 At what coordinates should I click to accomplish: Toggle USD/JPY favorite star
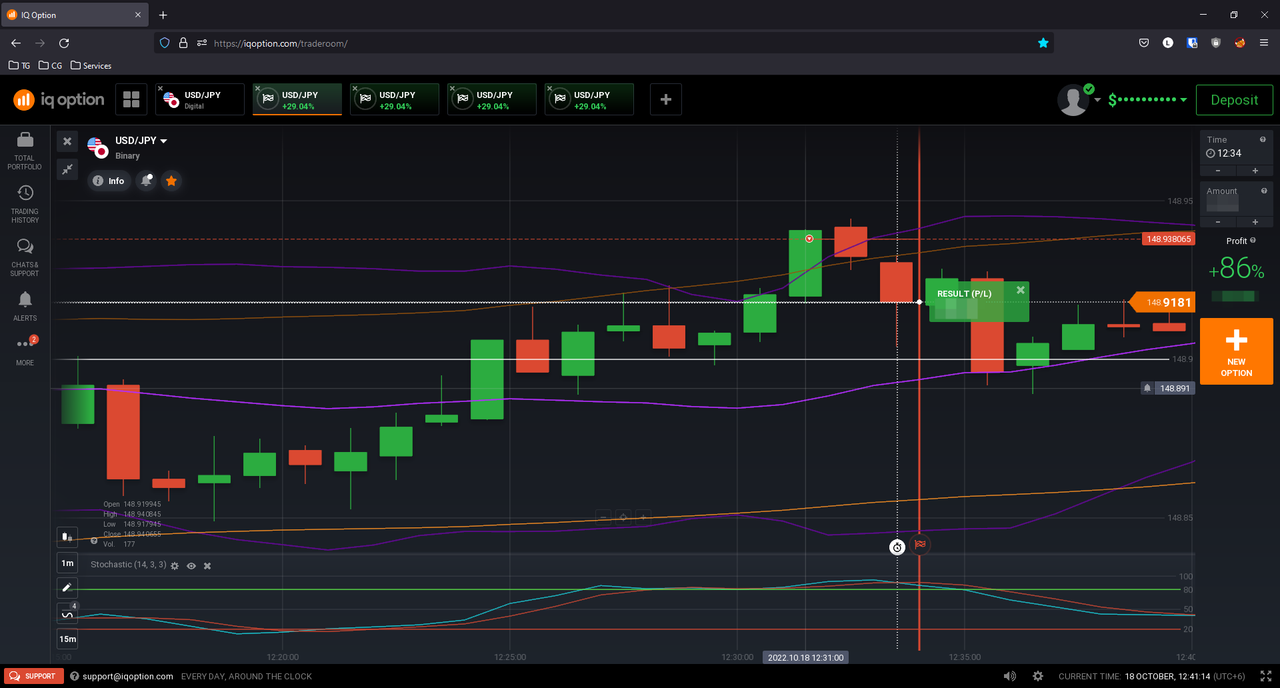(x=171, y=181)
